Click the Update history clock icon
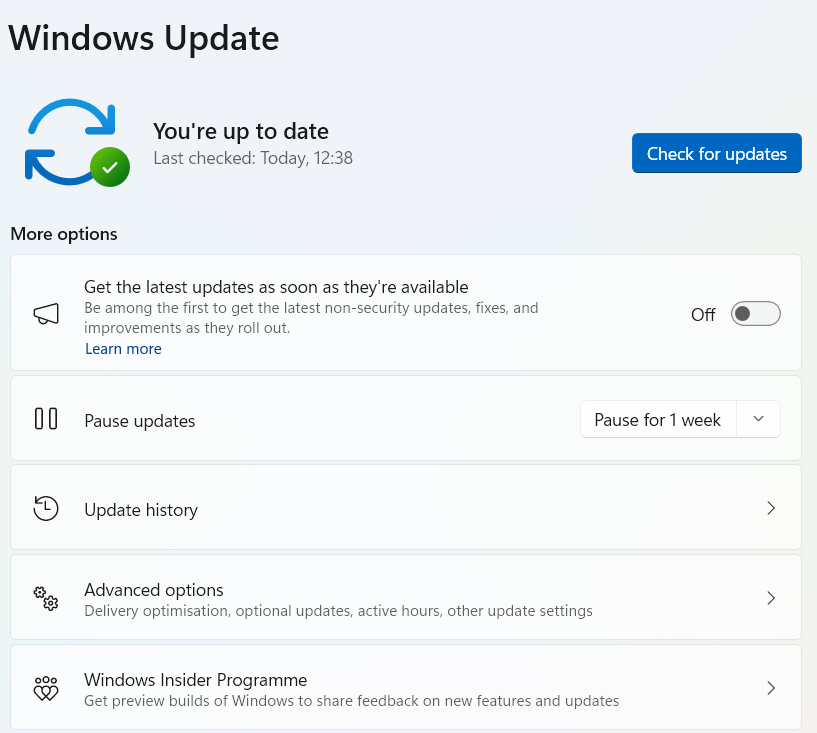The image size is (817, 733). 44,508
